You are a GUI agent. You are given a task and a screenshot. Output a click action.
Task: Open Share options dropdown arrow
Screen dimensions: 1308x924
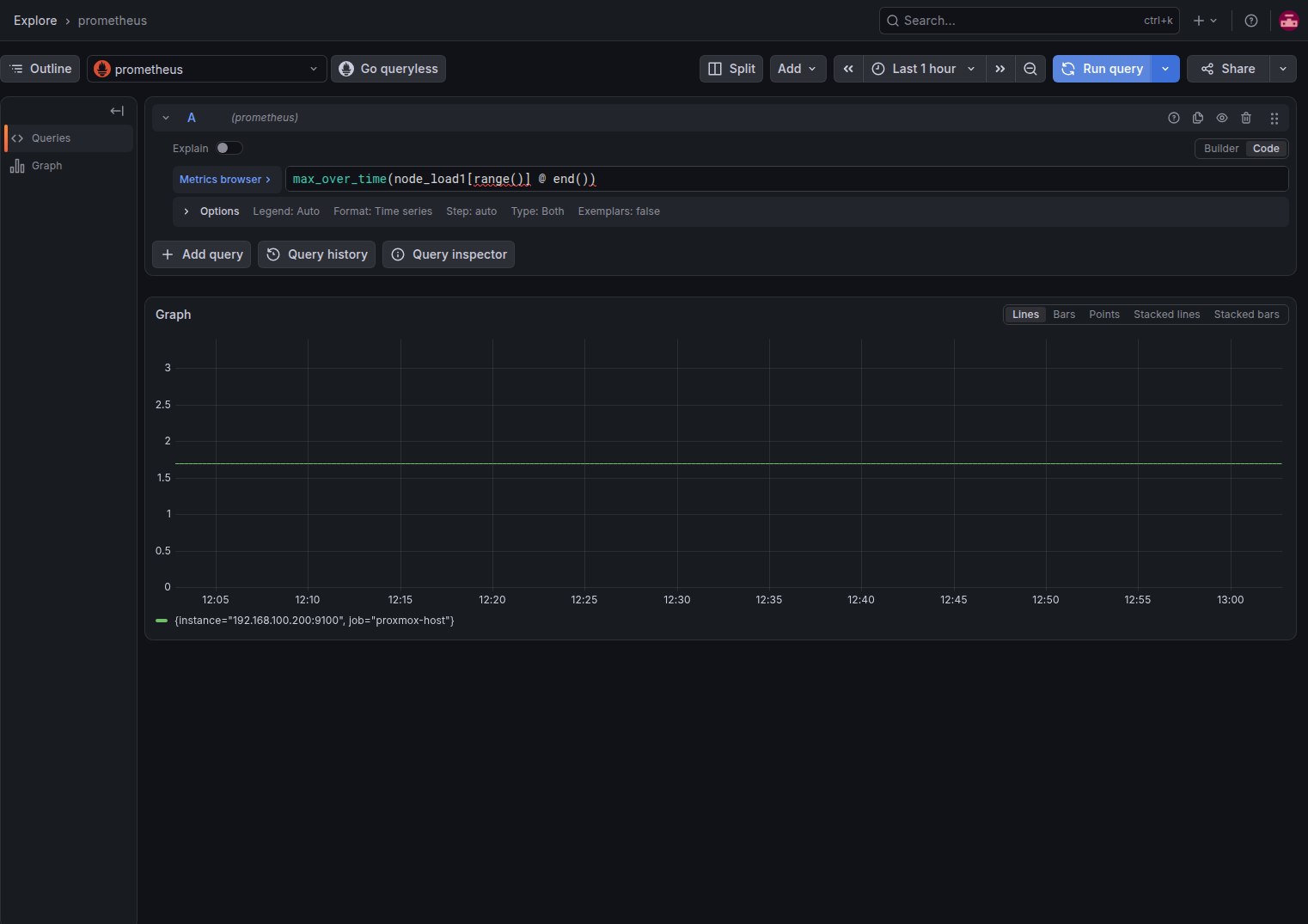click(1283, 69)
